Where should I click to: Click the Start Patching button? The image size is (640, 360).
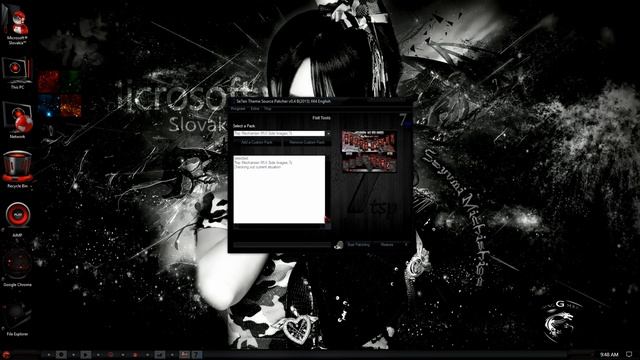click(x=358, y=244)
